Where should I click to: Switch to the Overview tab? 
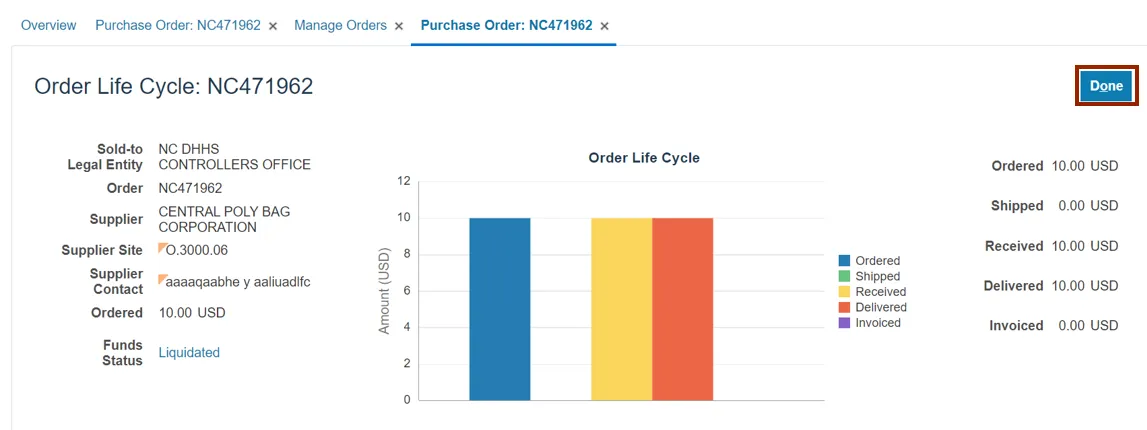(x=48, y=25)
